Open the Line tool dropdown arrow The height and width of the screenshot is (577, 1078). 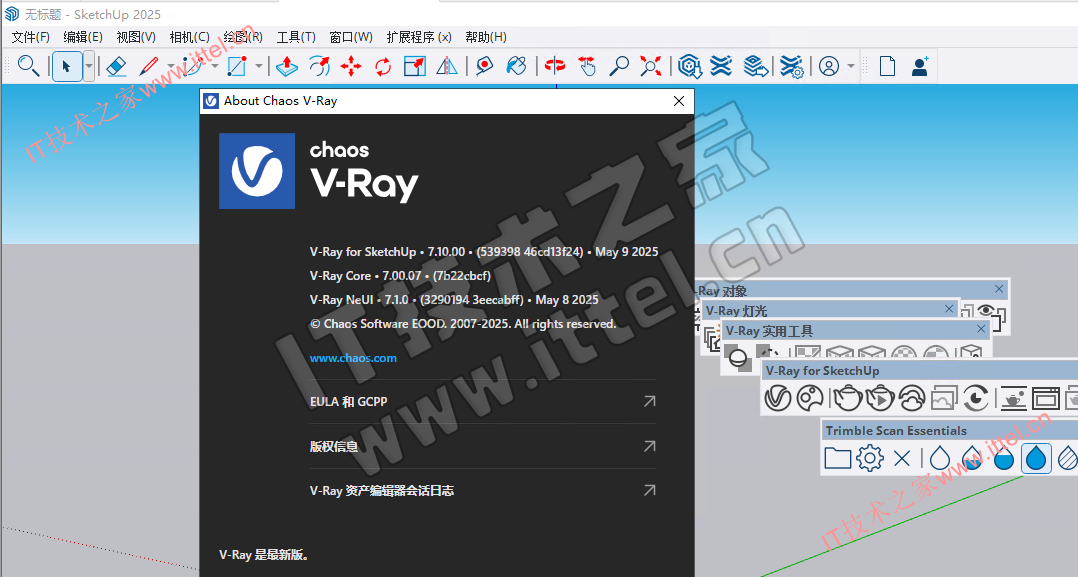pos(170,67)
